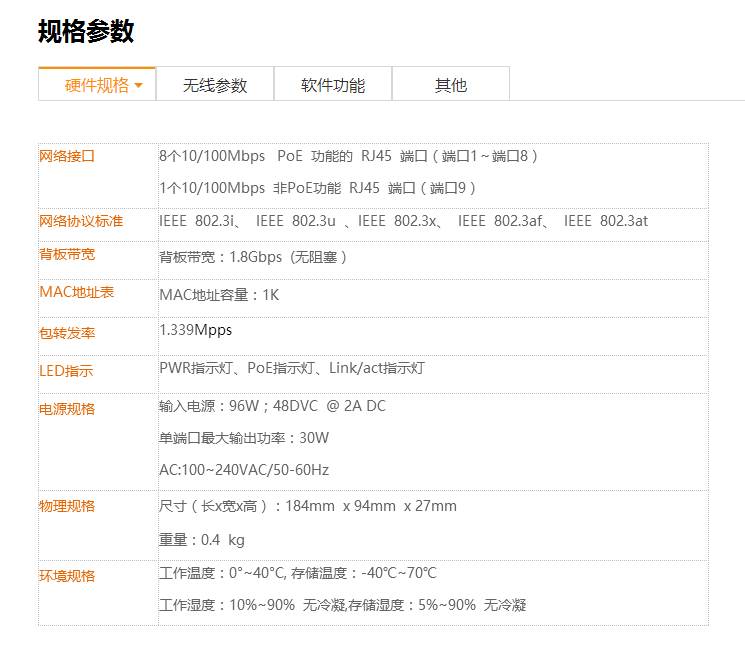Viewport: 745px width, 666px height.
Task: Click the 包转发率 row label
Action: coord(67,333)
